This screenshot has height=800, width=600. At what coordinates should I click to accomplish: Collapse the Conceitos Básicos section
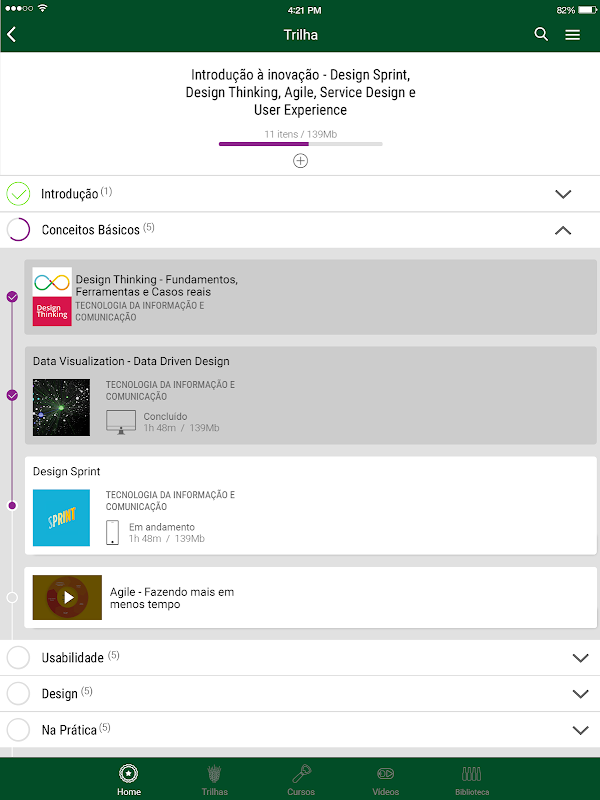(x=563, y=230)
